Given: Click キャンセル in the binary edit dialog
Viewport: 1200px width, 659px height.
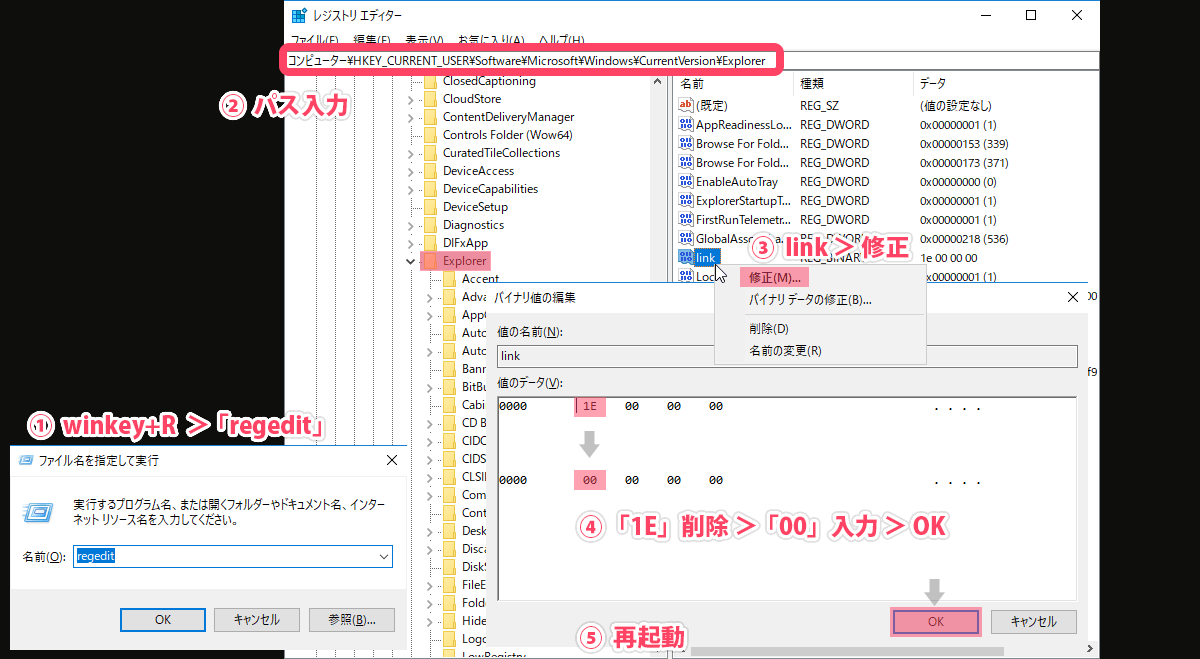Looking at the screenshot, I should point(1034,621).
